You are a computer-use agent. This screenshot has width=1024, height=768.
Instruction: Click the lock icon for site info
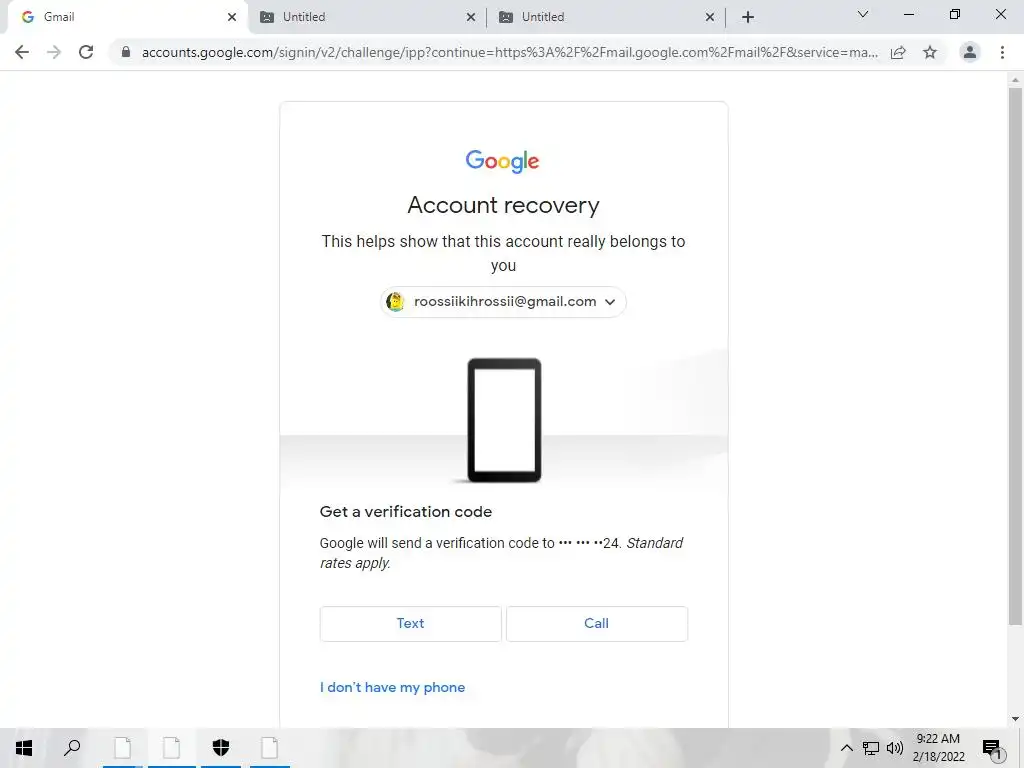coord(126,52)
